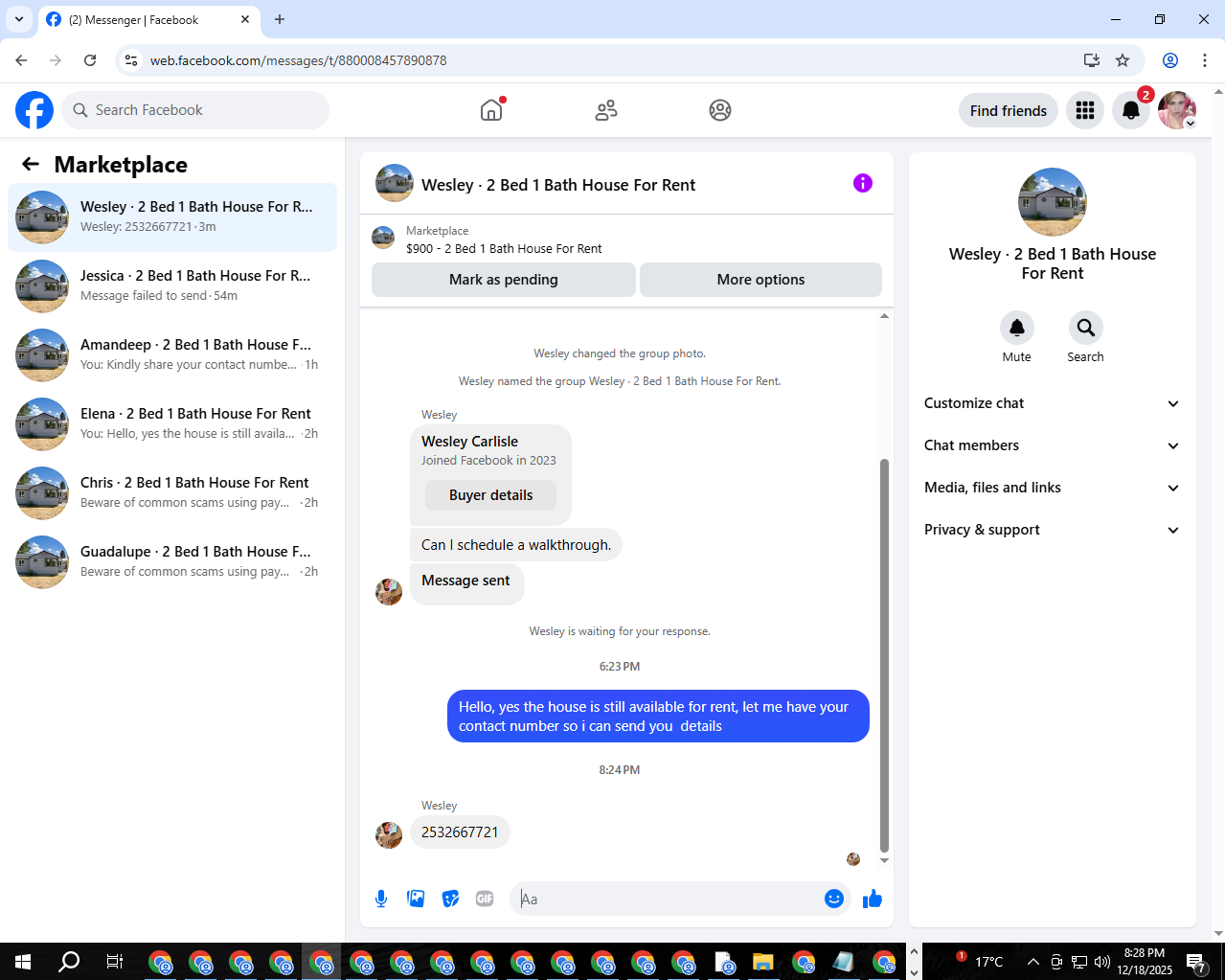Expand Customize chat section

[1052, 403]
